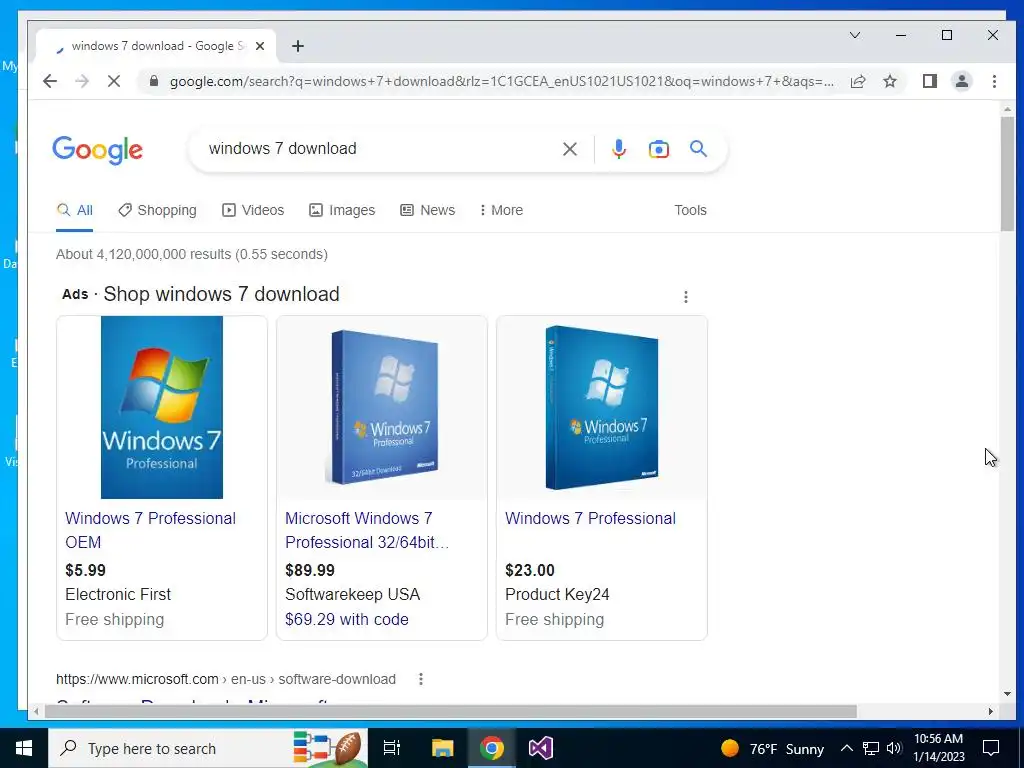
Task: Select the All results tab
Action: (x=74, y=210)
